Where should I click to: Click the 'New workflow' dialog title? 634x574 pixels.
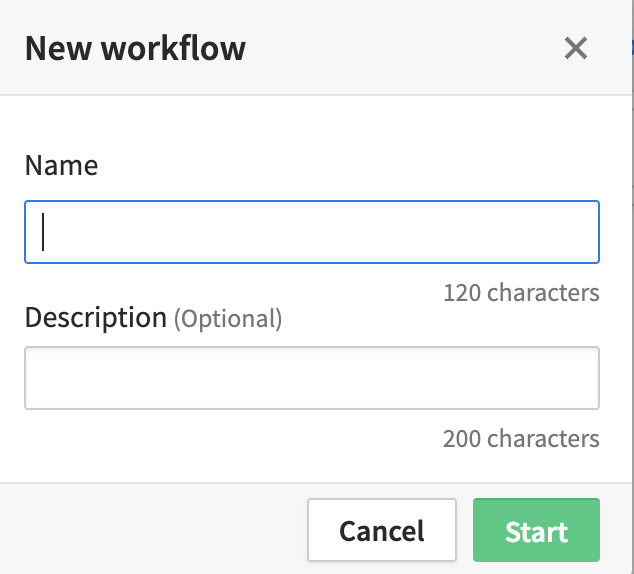135,49
